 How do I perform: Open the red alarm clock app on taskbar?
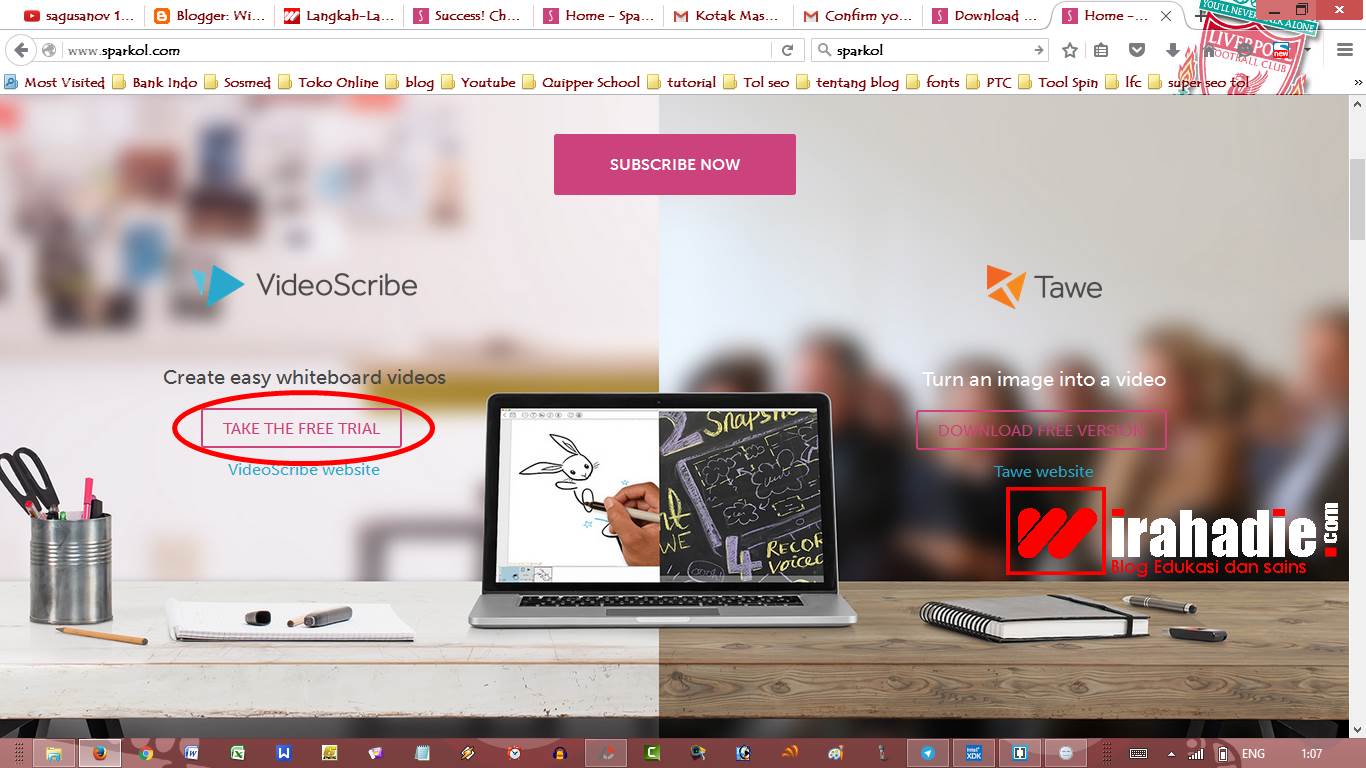tap(514, 753)
